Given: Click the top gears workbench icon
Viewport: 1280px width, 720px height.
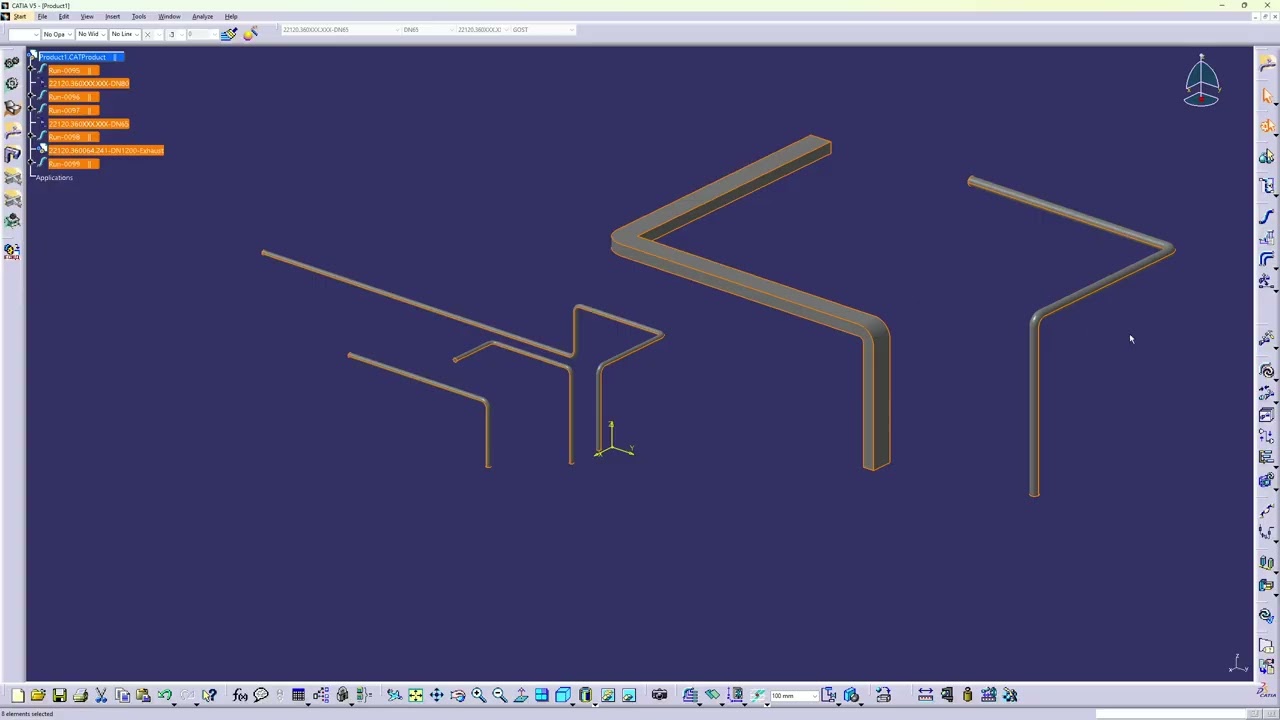Looking at the screenshot, I should [12, 63].
